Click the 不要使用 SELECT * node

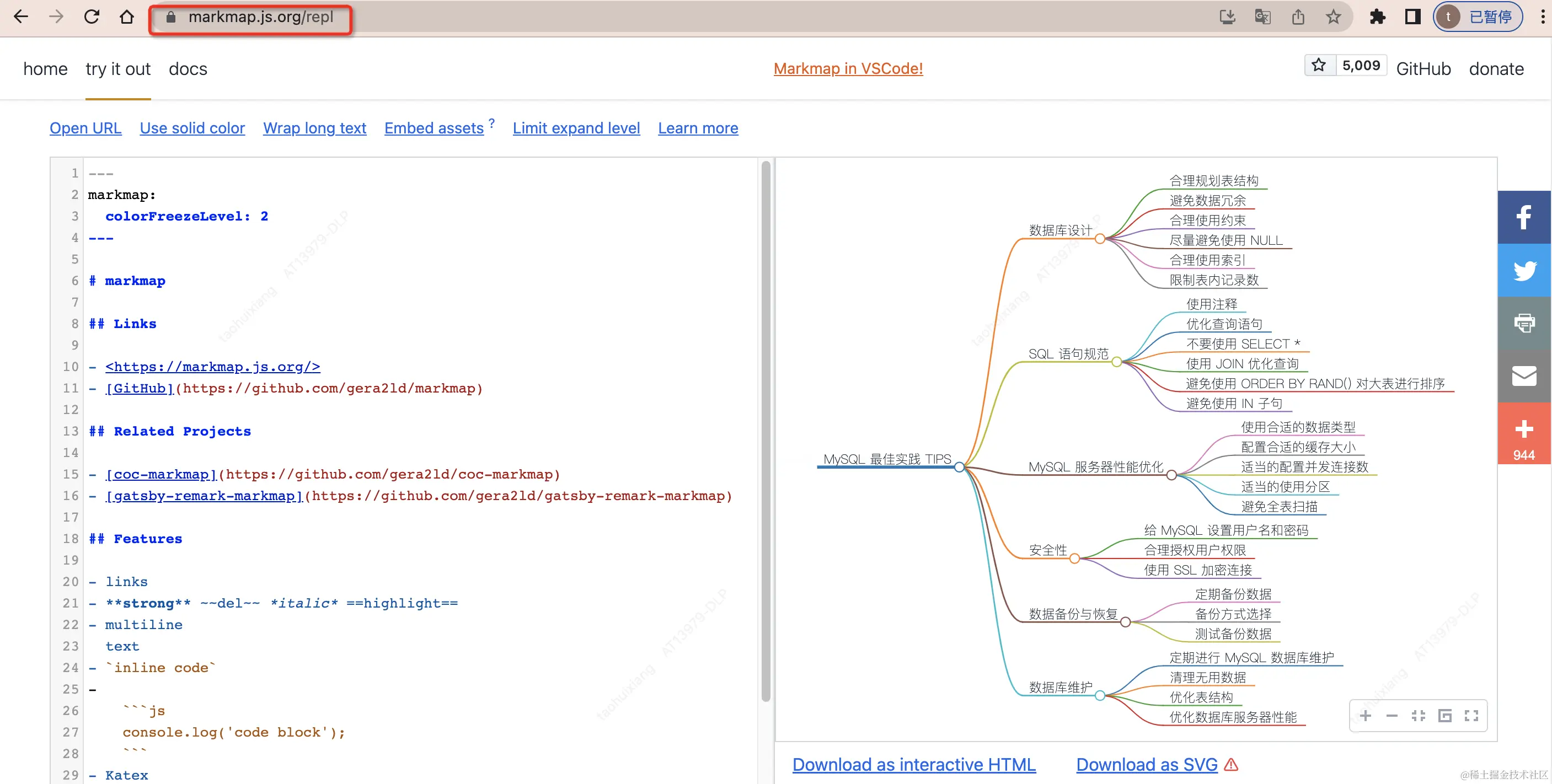(1244, 344)
